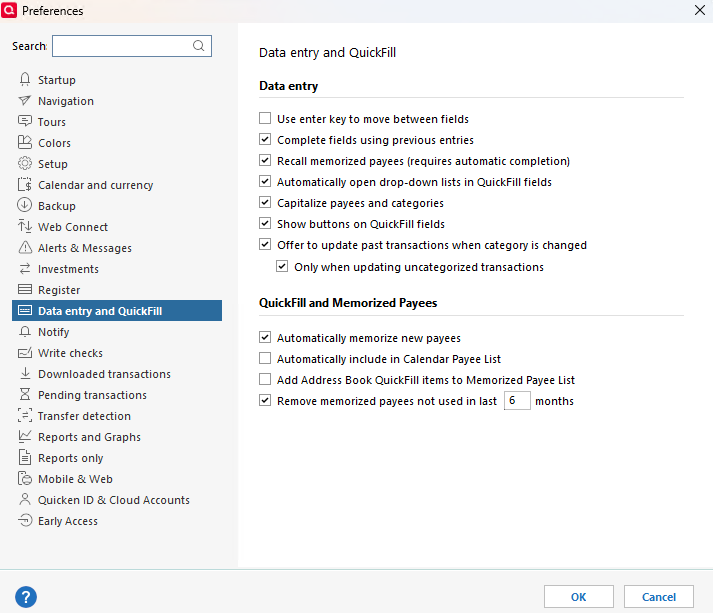Screen dimensions: 713x613
Task: Click the search magnifier icon
Action: [x=199, y=46]
